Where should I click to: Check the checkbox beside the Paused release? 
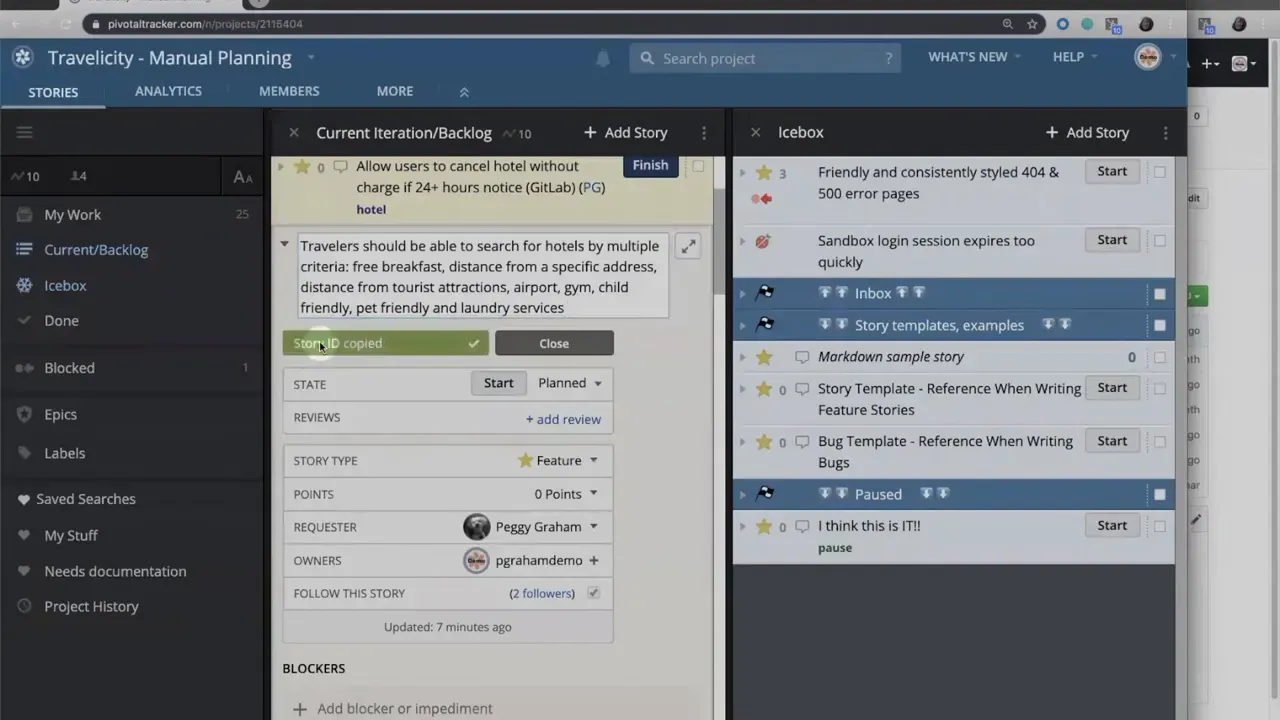tap(1159, 493)
